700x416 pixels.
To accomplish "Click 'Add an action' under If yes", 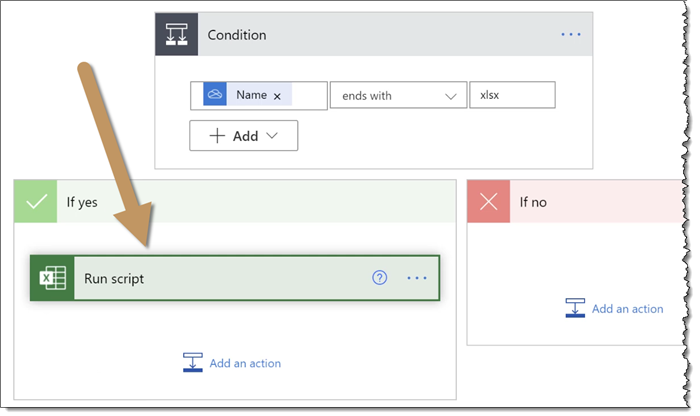I will [245, 363].
